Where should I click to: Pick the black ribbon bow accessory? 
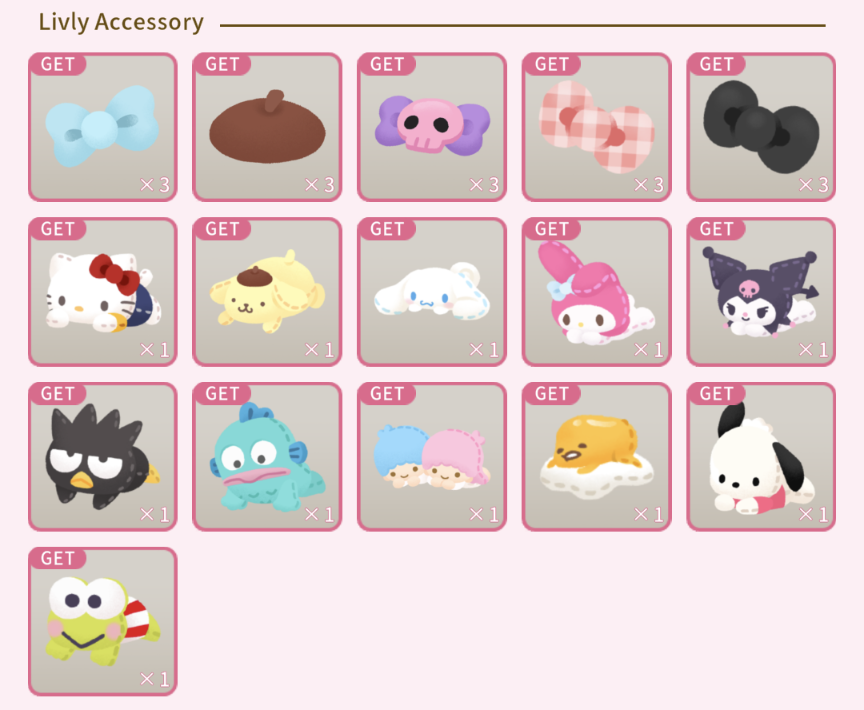tap(761, 127)
